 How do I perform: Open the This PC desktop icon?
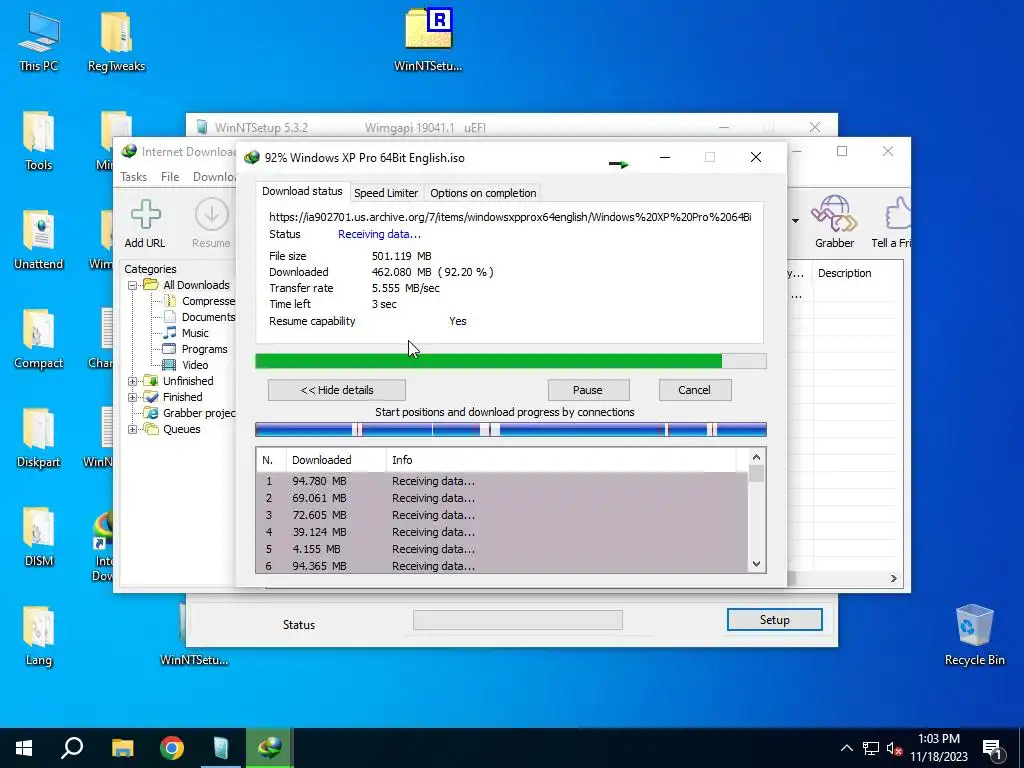pyautogui.click(x=39, y=40)
